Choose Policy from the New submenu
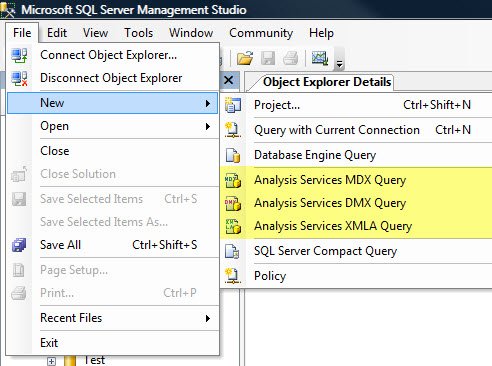The height and width of the screenshot is (366, 492). (x=356, y=276)
